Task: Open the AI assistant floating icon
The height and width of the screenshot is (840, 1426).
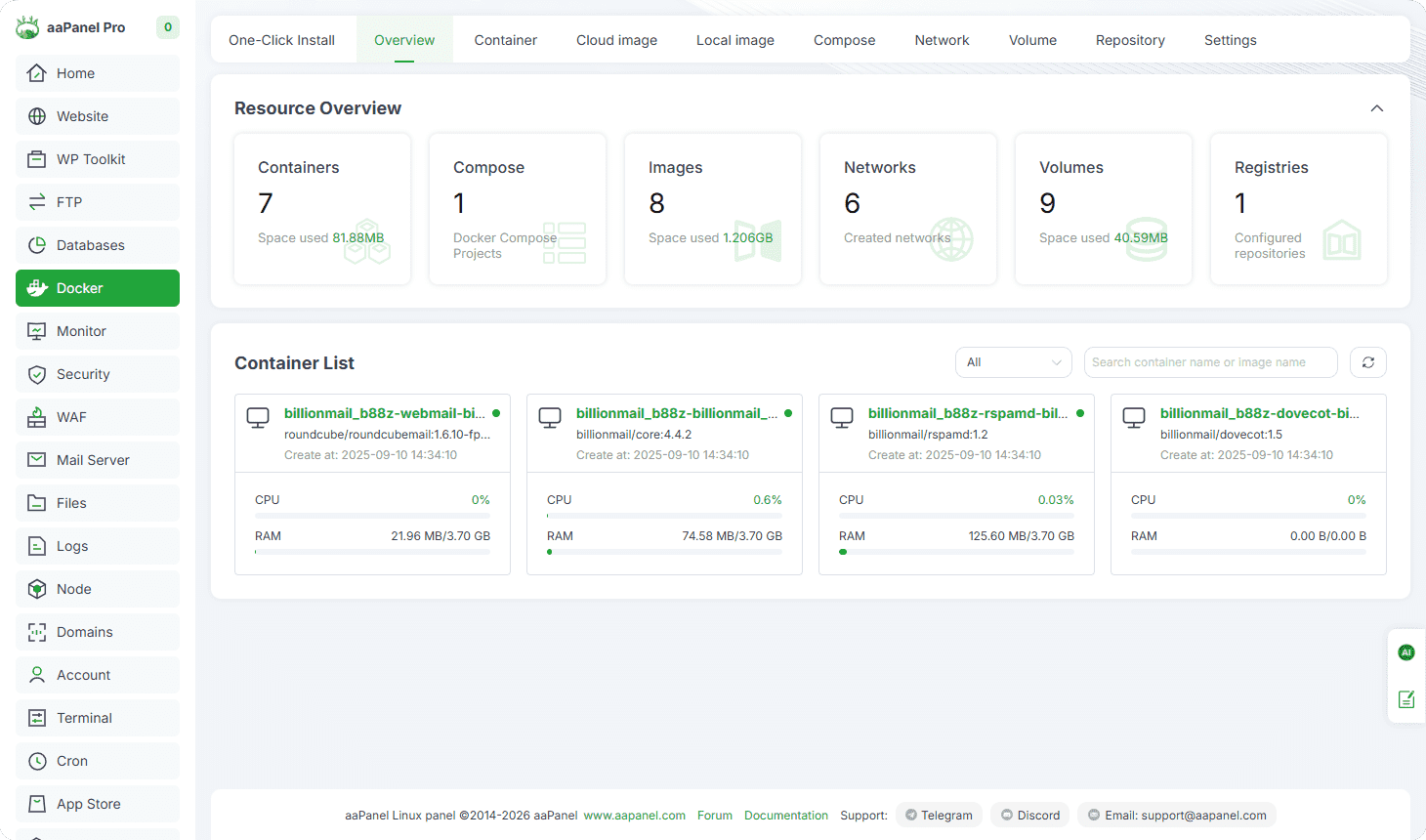Action: click(1405, 652)
